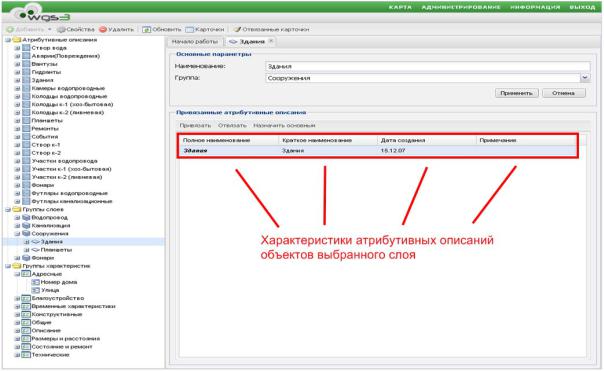Click the table icon beside Гидранты
Image resolution: width=604 pixels, height=371 pixels.
(26, 72)
